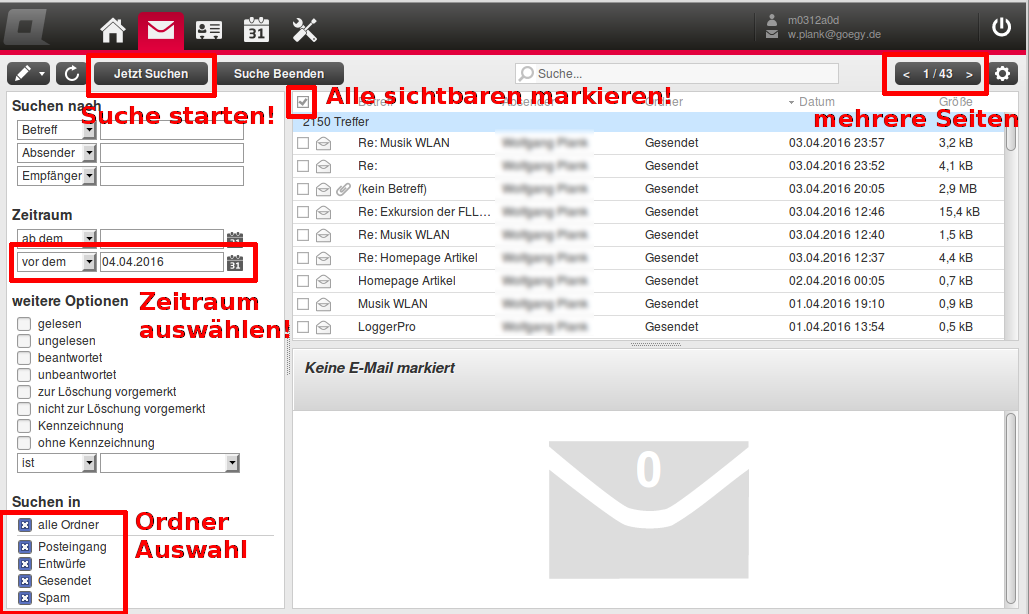Switch to the mail envelope tab
Screen dimensions: 1029x614
point(161,30)
